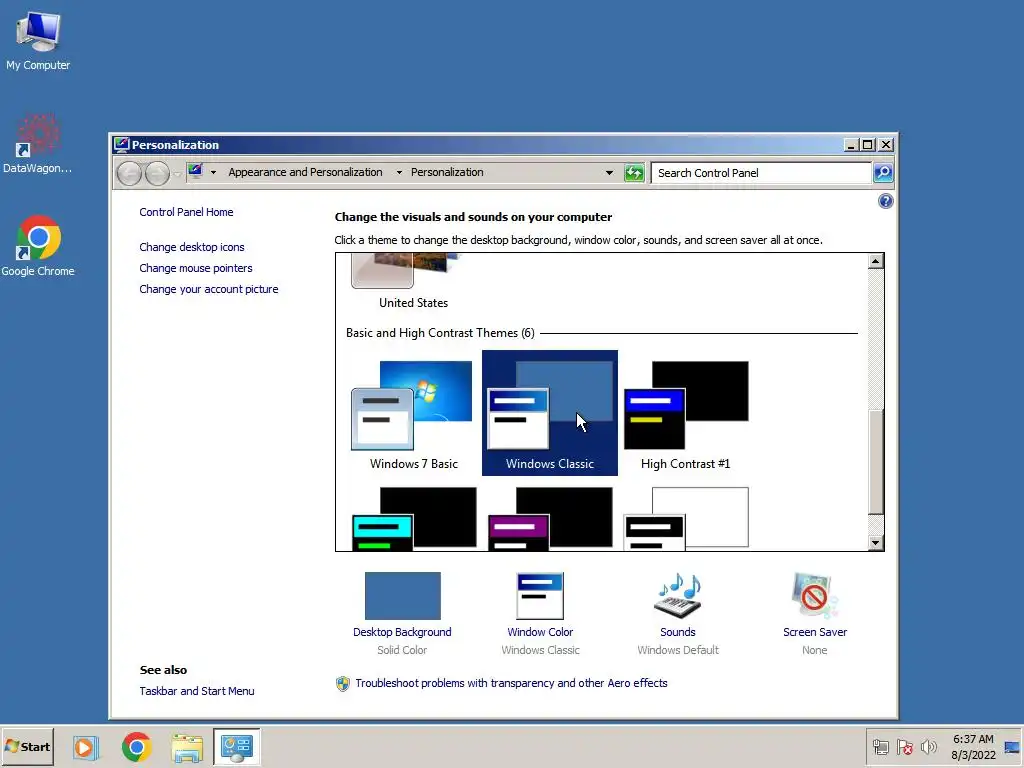
Task: Expand the recent pages dropdown next to Forward
Action: (x=178, y=174)
